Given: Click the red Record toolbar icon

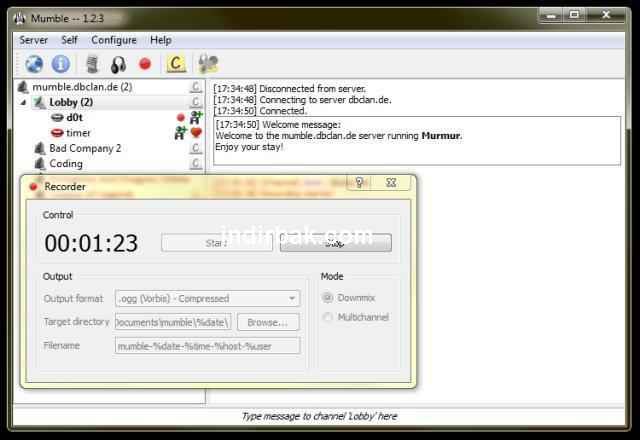Looking at the screenshot, I should tap(145, 64).
